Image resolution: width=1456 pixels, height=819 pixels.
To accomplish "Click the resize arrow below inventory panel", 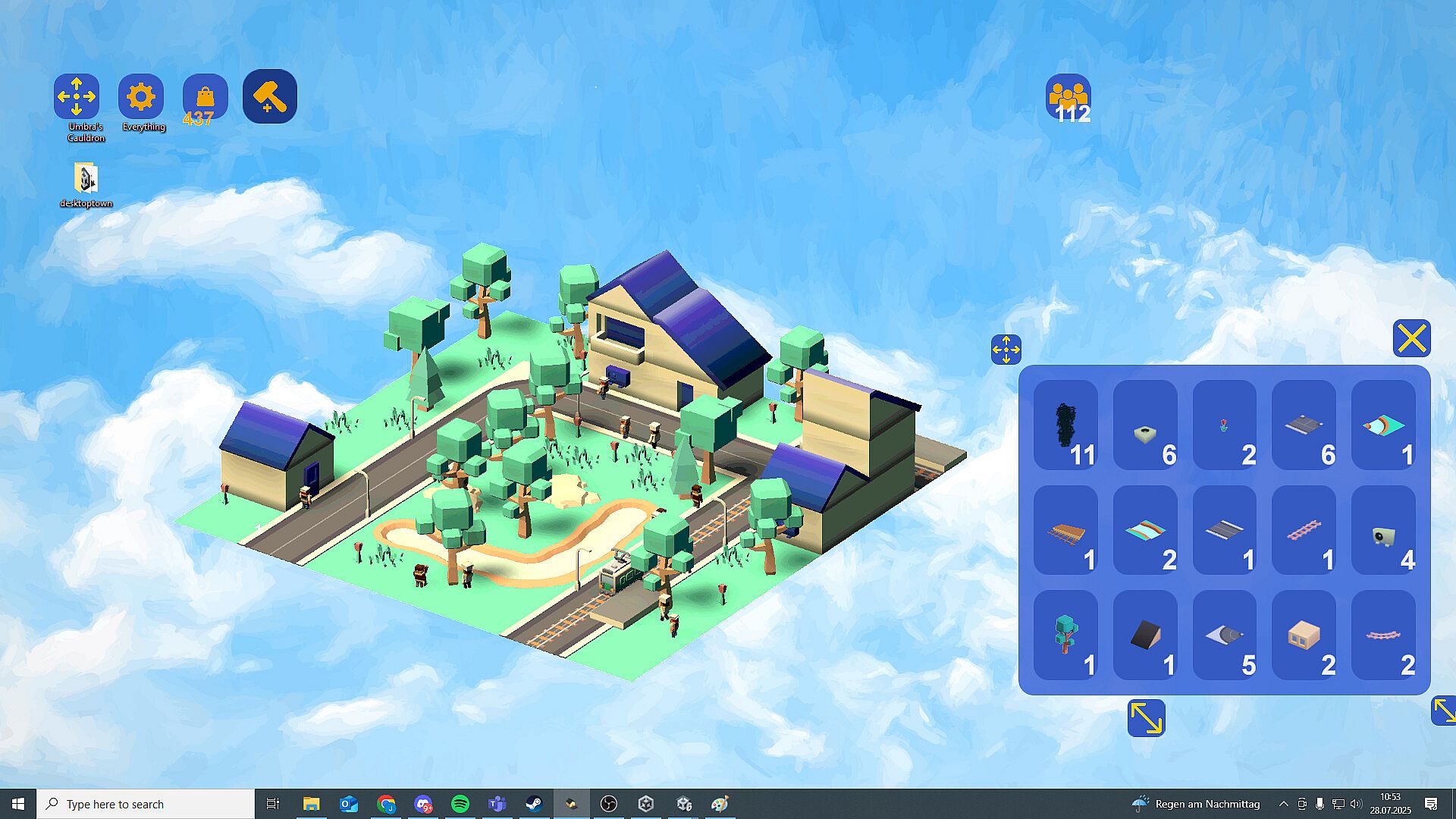I will coord(1145,717).
